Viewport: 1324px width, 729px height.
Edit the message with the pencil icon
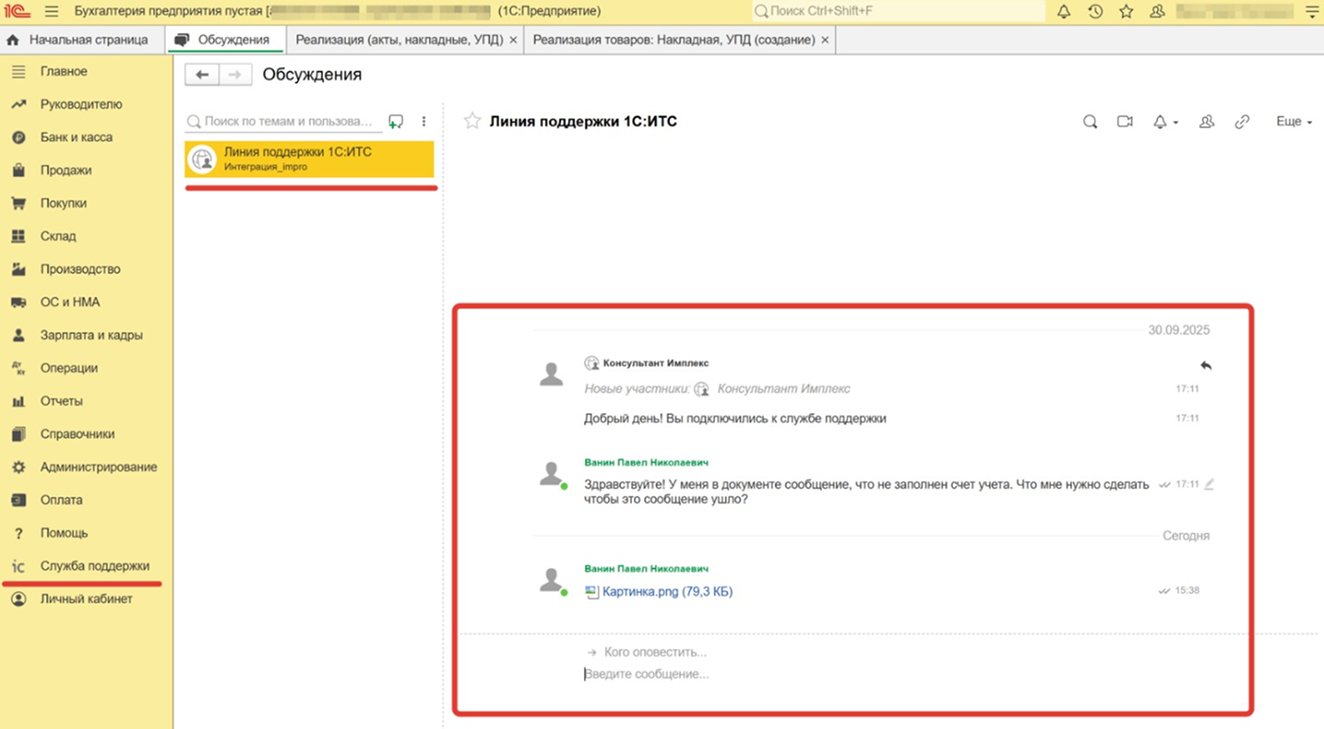(x=1209, y=484)
